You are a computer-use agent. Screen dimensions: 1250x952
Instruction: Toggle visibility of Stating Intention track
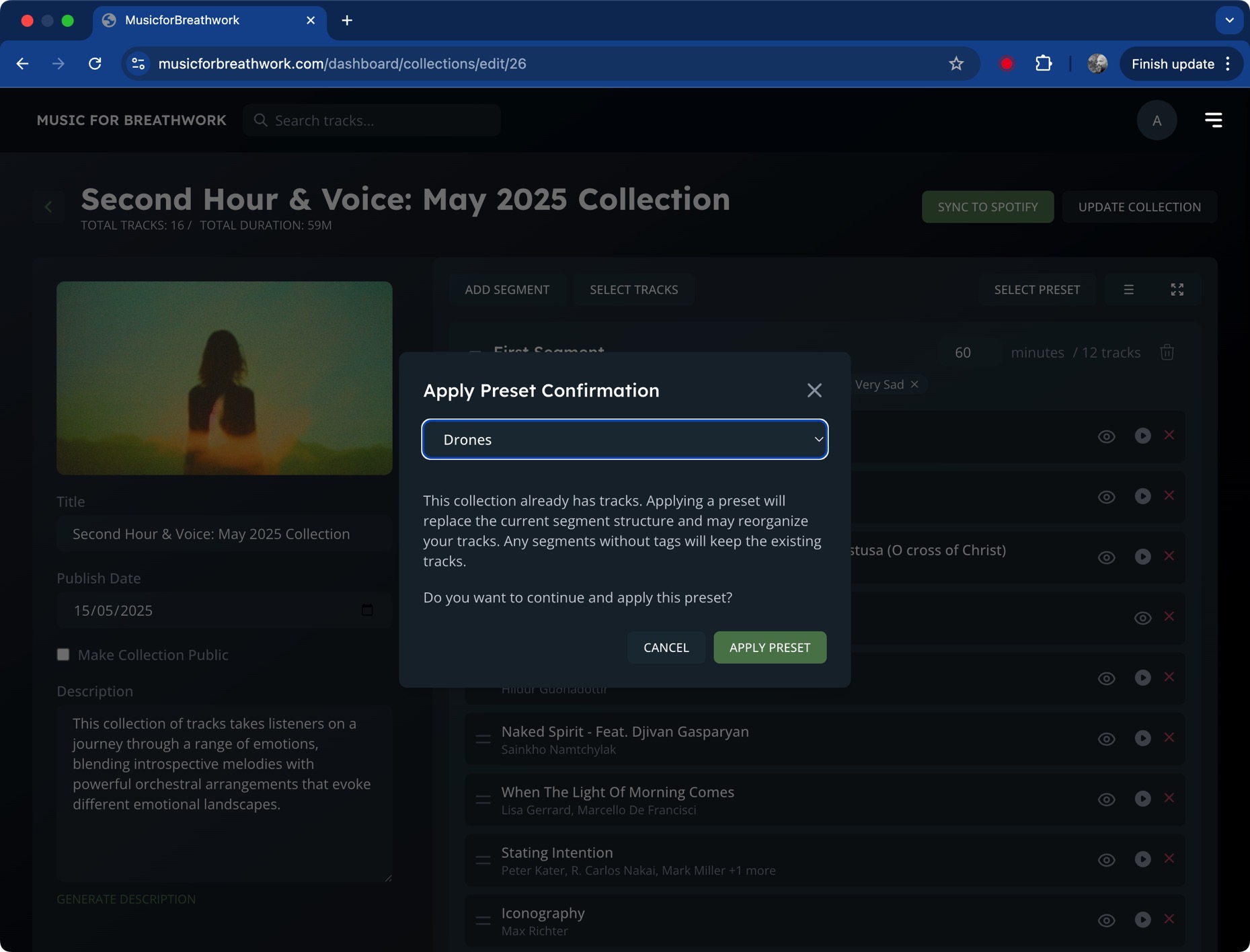point(1106,860)
